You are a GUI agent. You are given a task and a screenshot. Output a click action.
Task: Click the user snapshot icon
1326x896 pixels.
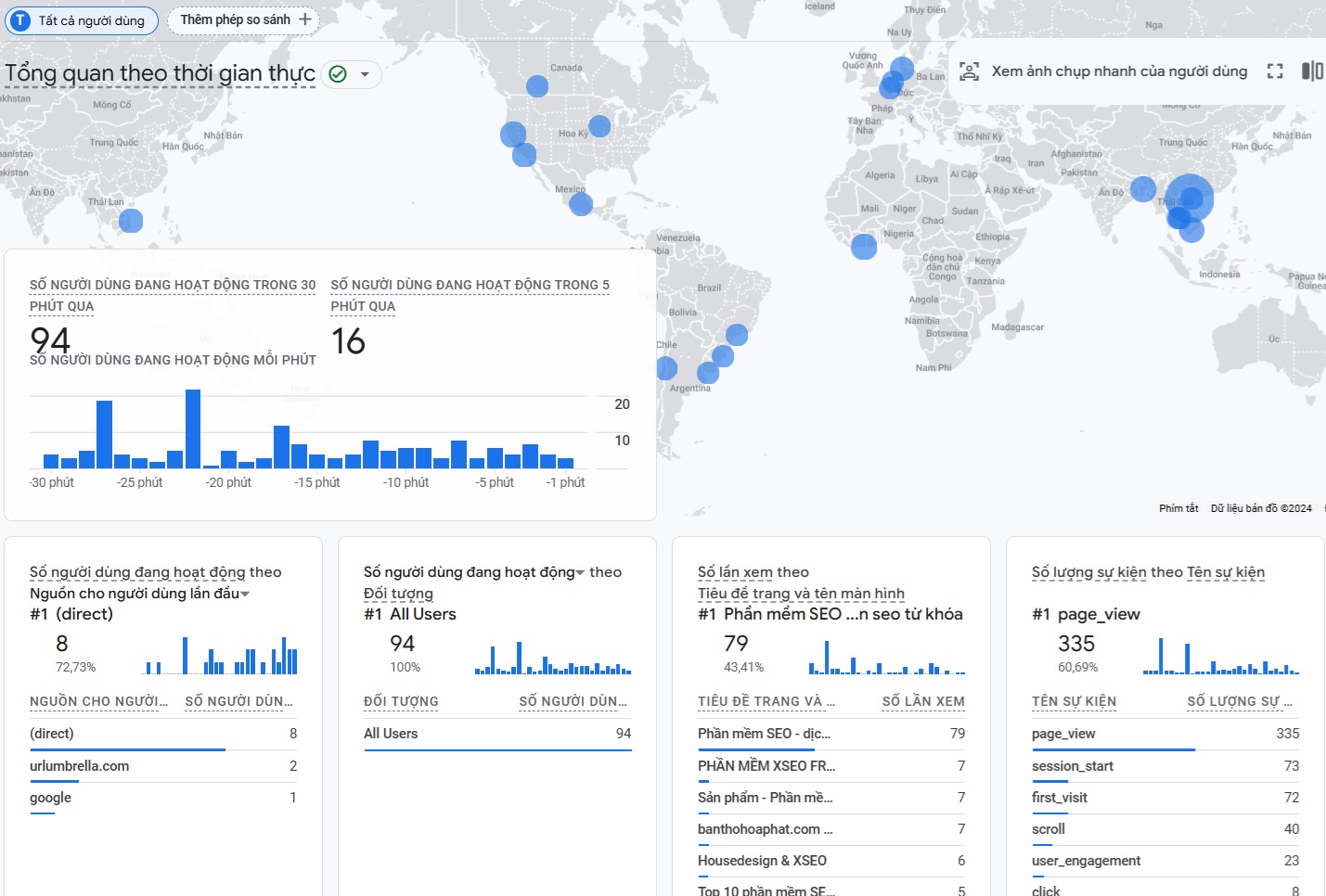click(x=969, y=71)
